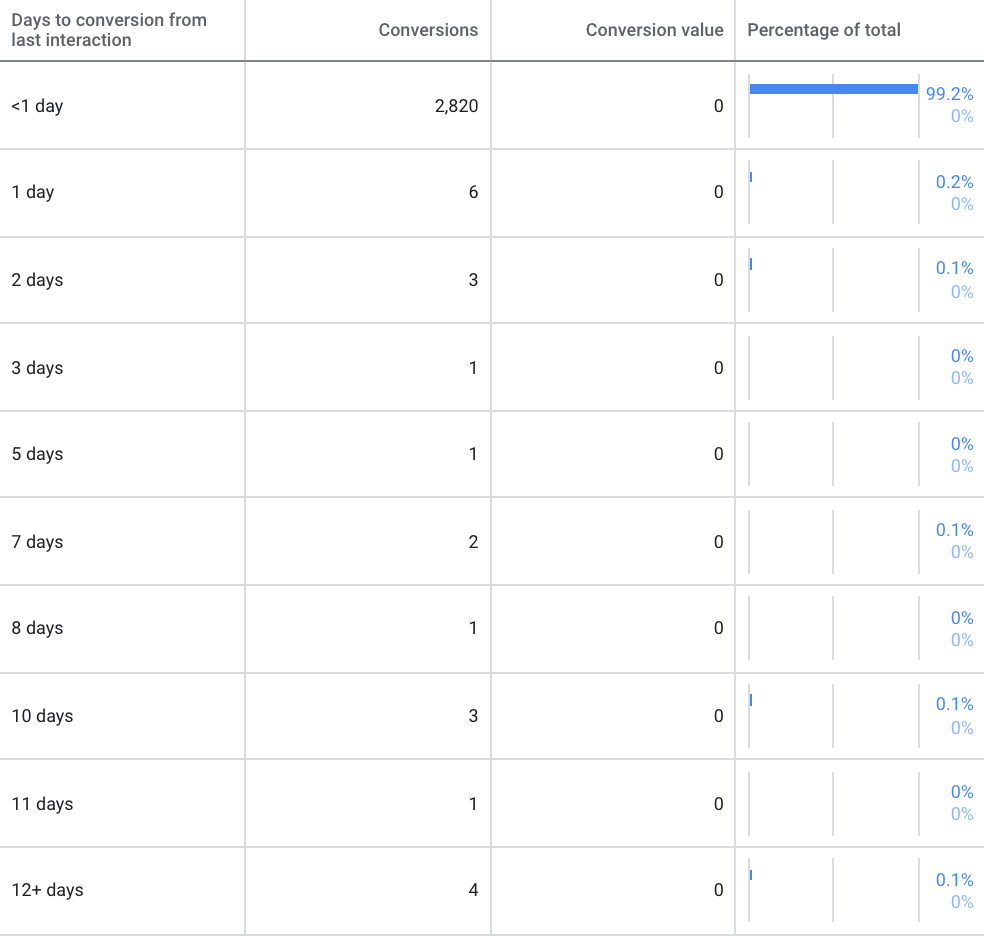Click the conversions count 4 in 12+ days row
This screenshot has width=984, height=936.
[473, 890]
